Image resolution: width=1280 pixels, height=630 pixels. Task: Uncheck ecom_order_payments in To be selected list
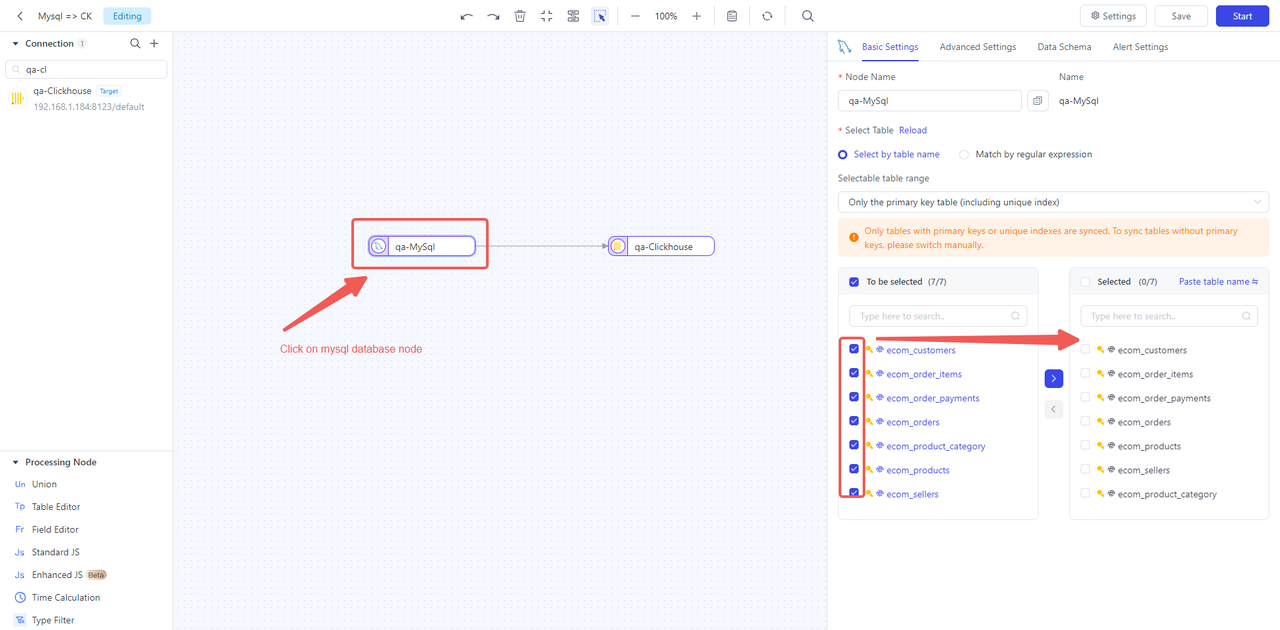pyautogui.click(x=854, y=397)
